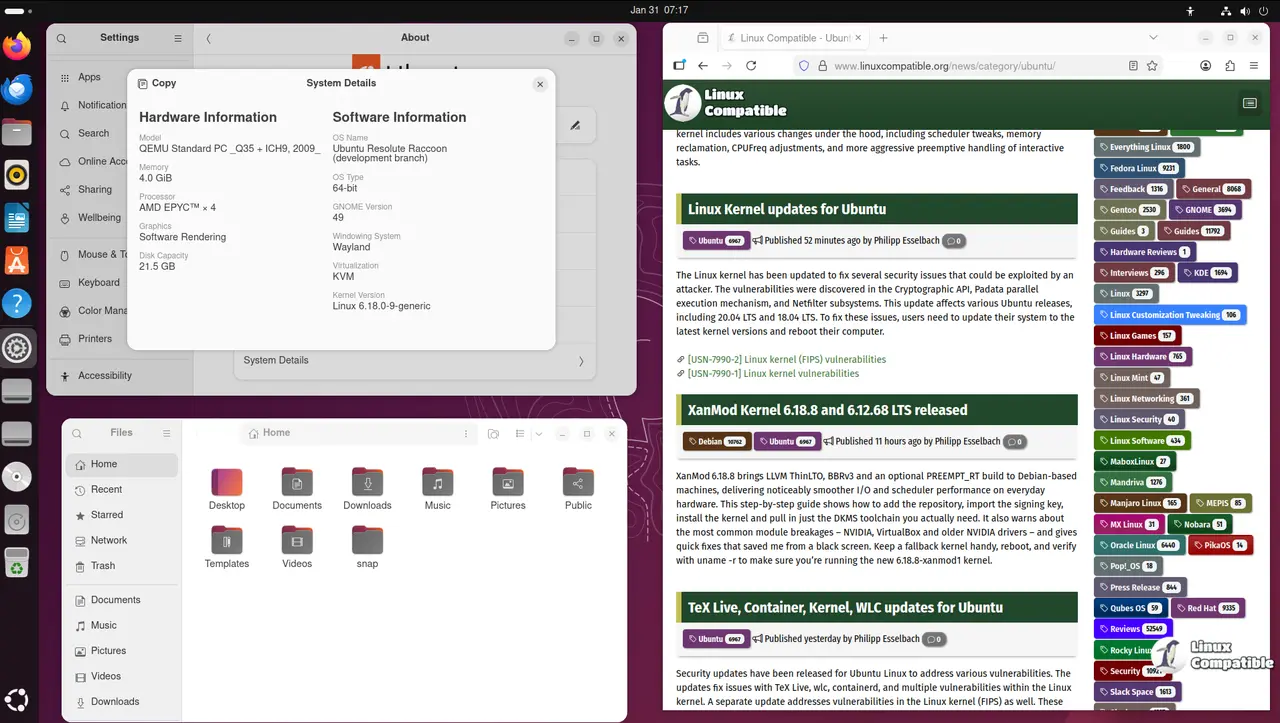Bookmark this page with the star icon
The image size is (1280, 723).
[x=1152, y=66]
